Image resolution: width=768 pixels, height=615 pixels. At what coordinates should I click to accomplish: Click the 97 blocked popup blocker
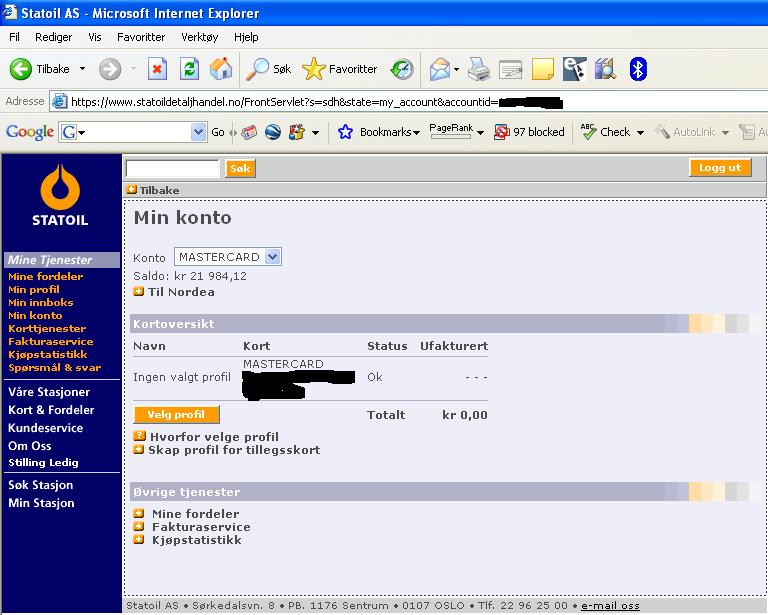[529, 132]
